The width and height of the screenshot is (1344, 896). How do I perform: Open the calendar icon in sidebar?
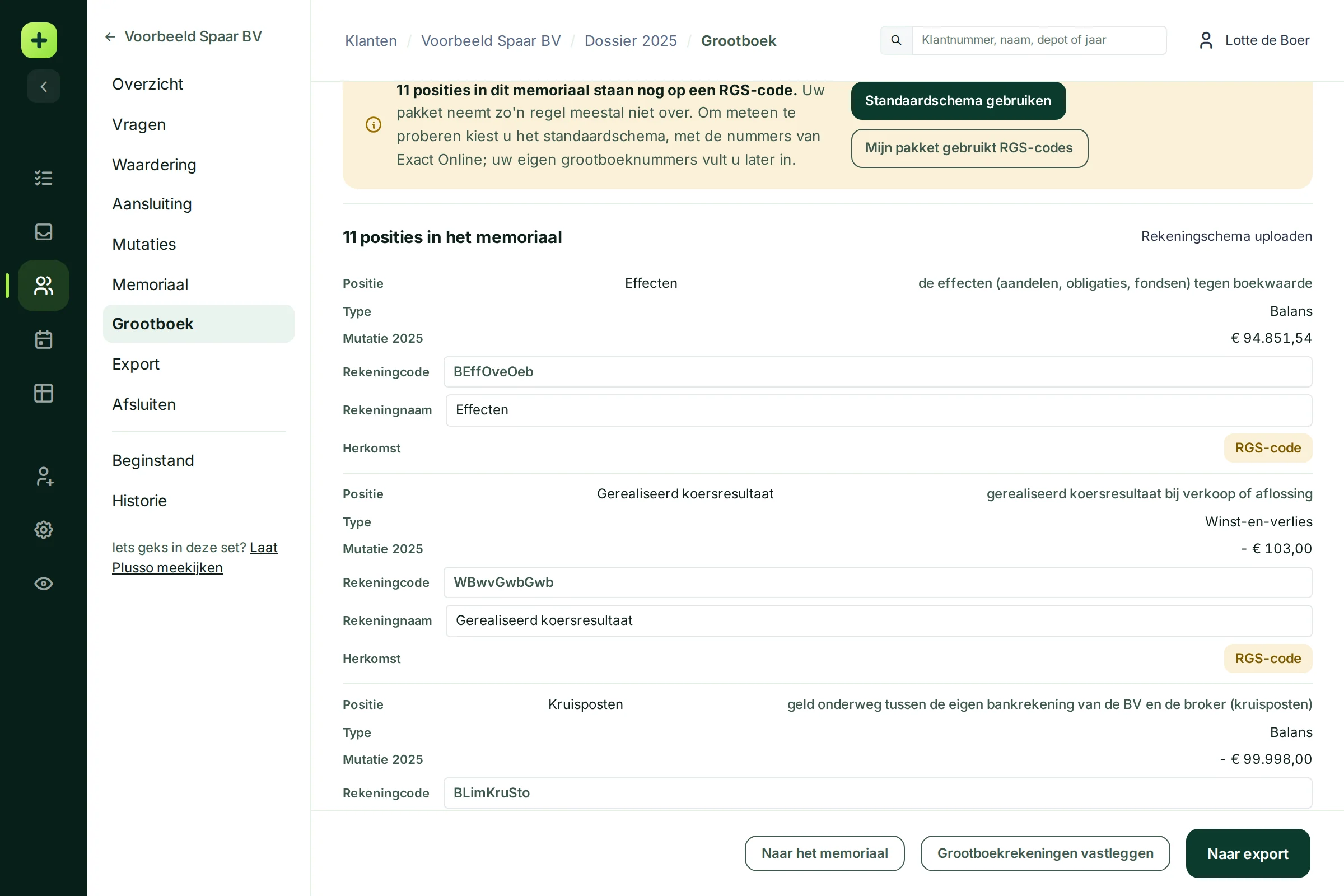tap(44, 339)
